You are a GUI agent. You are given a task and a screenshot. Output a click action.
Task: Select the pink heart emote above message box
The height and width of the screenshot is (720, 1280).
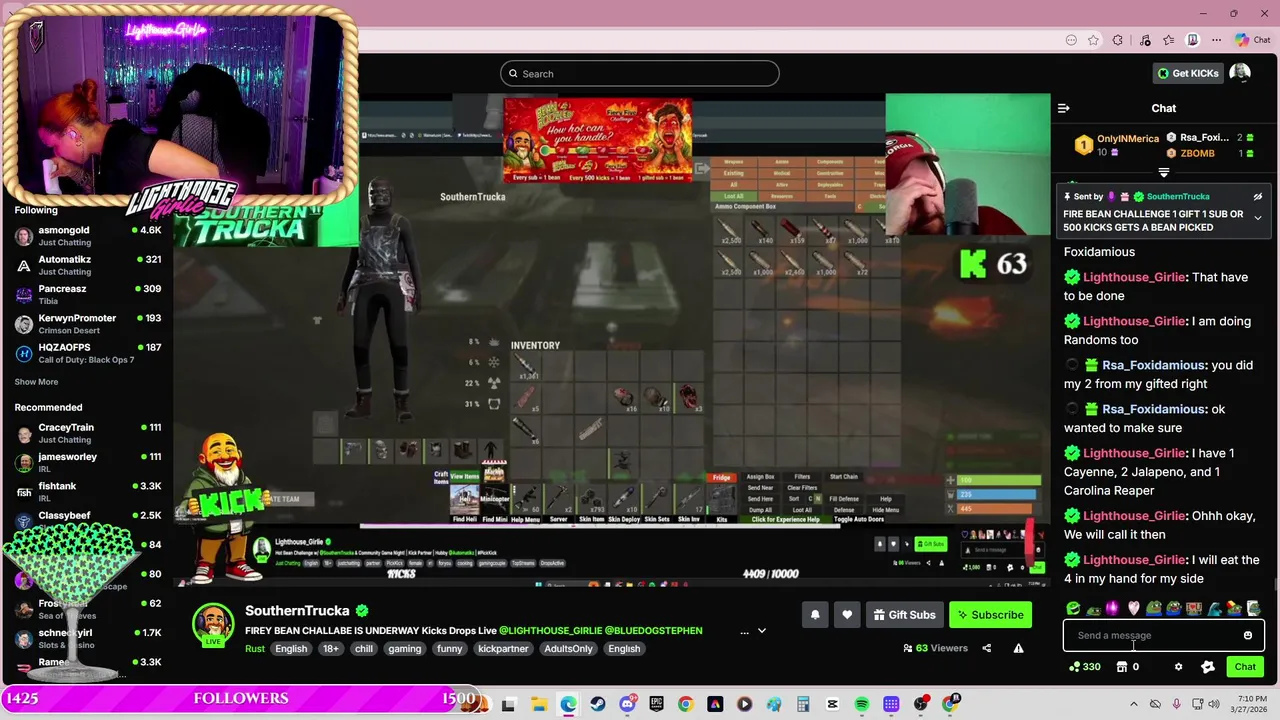click(1133, 608)
